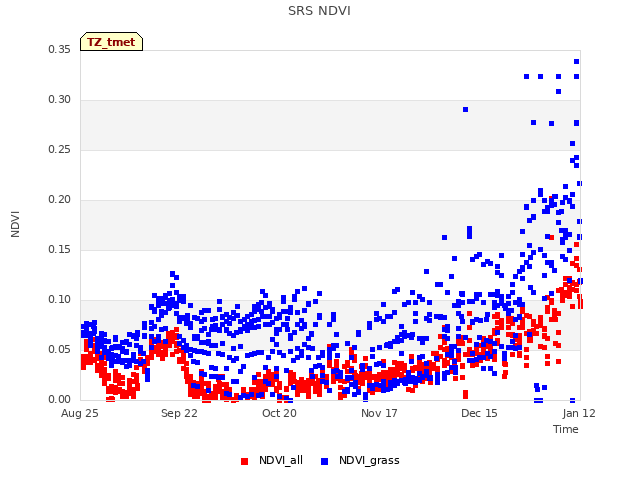Click the 0.20 y-axis tick label
Viewport: 640px width, 480px height.
tap(60, 200)
